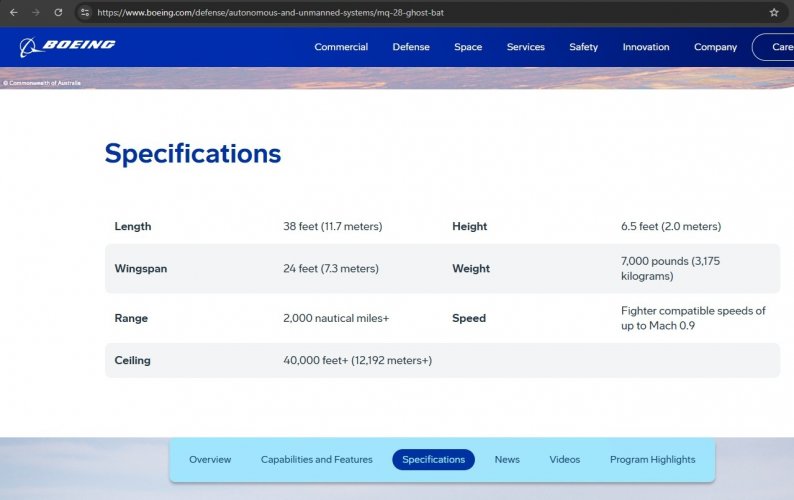Open the site information icon in address bar
794x500 pixels.
pos(85,13)
